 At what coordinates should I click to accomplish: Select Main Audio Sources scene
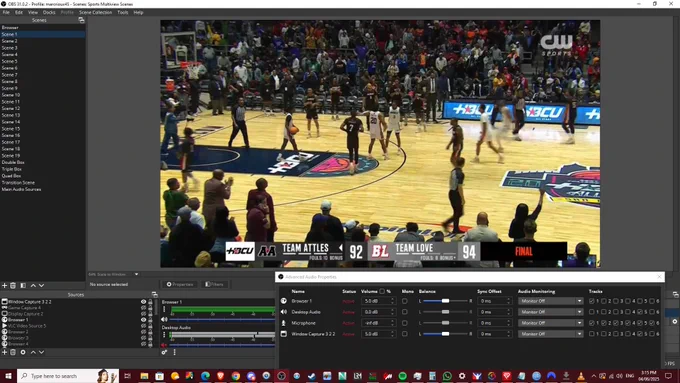point(42,190)
